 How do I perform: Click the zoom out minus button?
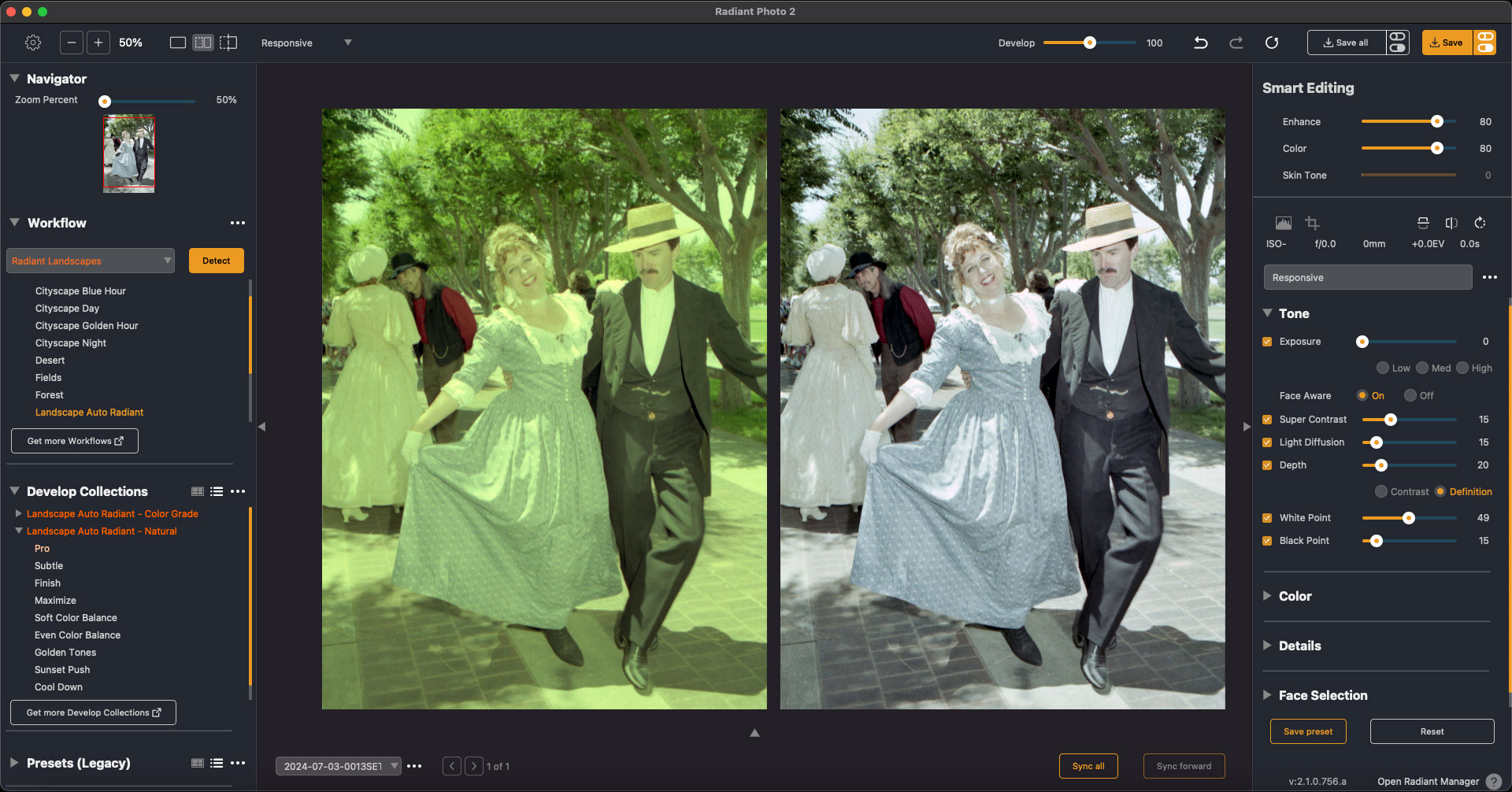click(x=72, y=43)
